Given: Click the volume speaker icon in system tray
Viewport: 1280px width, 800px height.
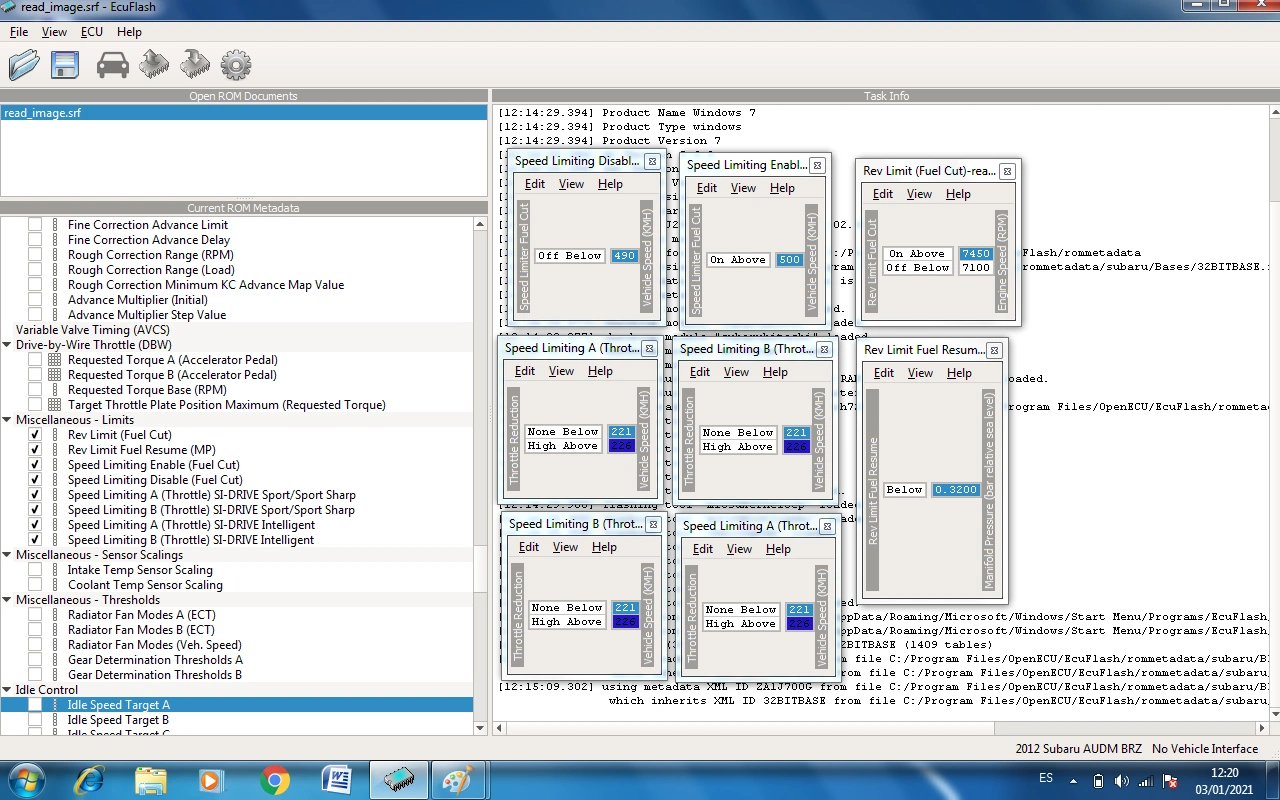Looking at the screenshot, I should coord(1121,780).
